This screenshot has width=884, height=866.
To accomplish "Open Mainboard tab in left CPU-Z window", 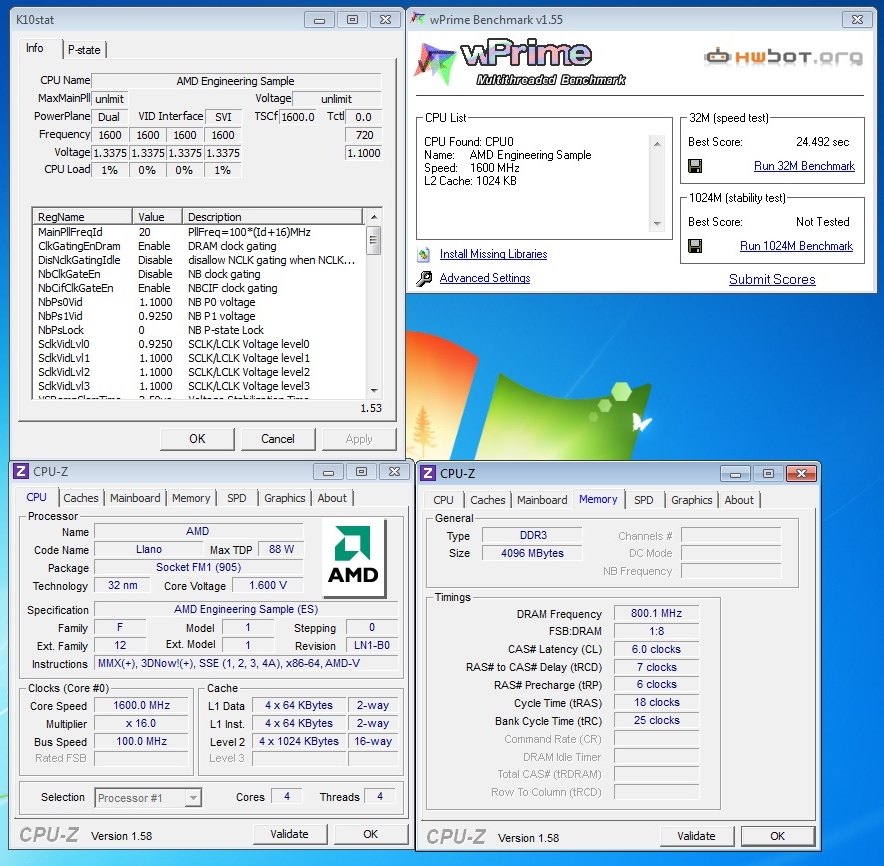I will pyautogui.click(x=135, y=498).
